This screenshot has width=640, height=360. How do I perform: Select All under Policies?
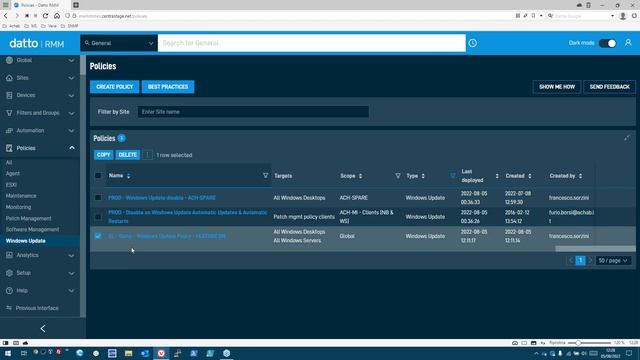click(9, 162)
